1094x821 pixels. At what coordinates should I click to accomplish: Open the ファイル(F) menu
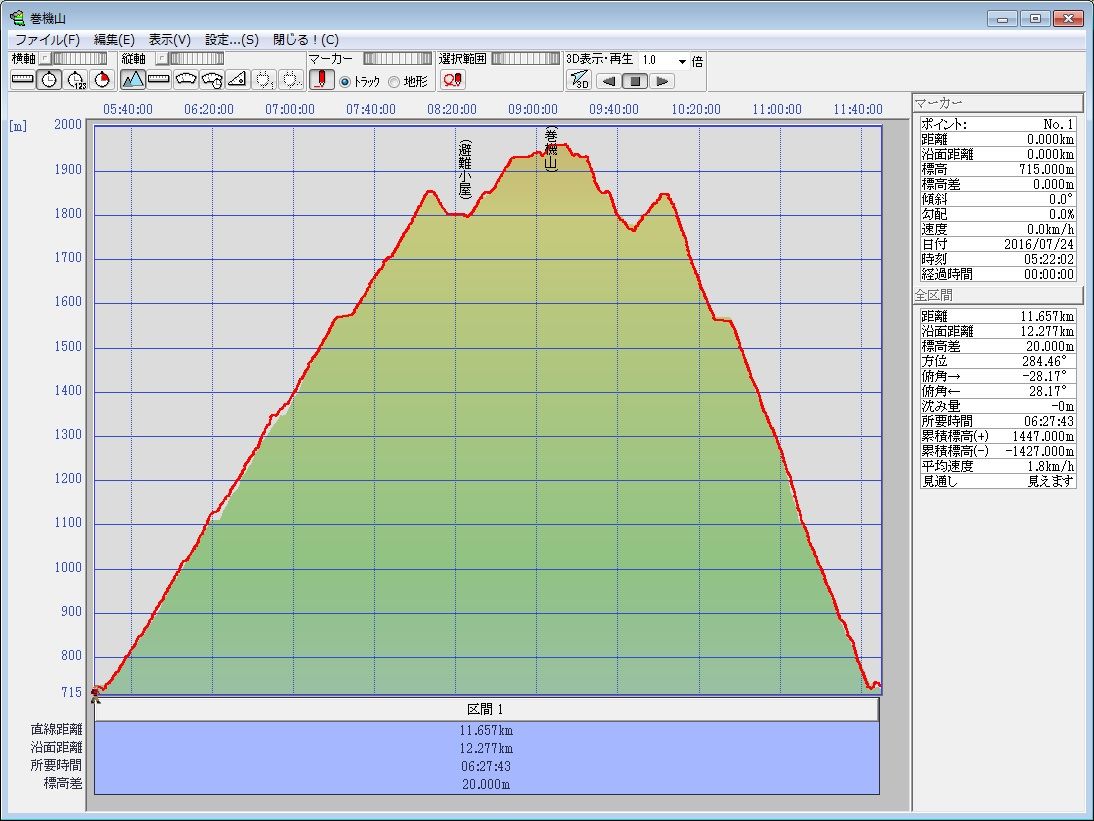(x=47, y=40)
